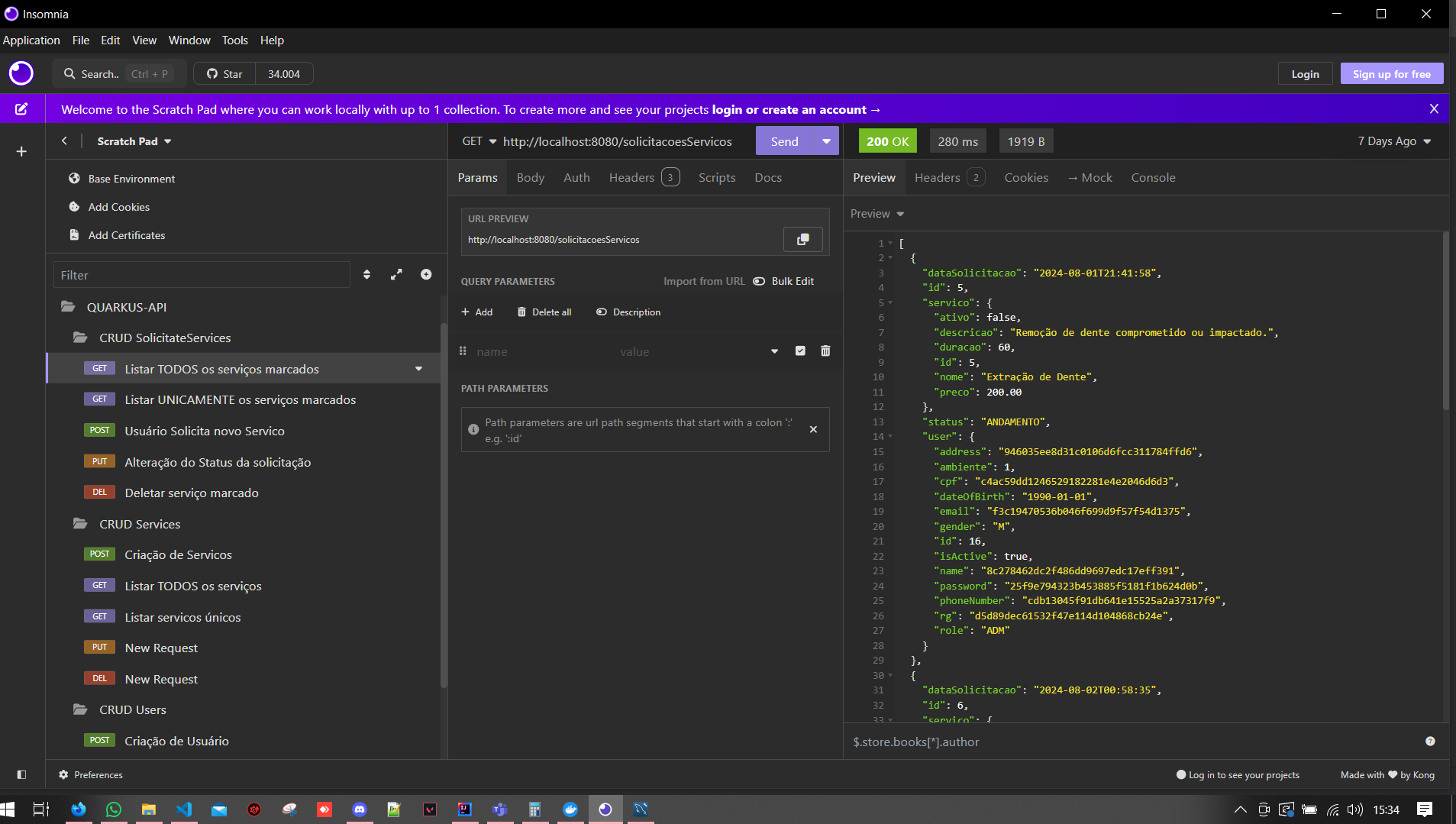The height and width of the screenshot is (824, 1456).
Task: Click the Login button
Action: (x=1305, y=74)
